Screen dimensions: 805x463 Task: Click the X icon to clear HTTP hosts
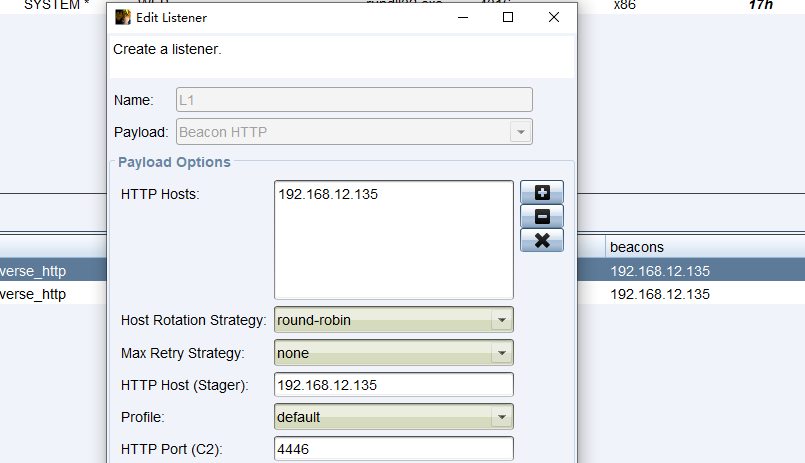tap(542, 240)
